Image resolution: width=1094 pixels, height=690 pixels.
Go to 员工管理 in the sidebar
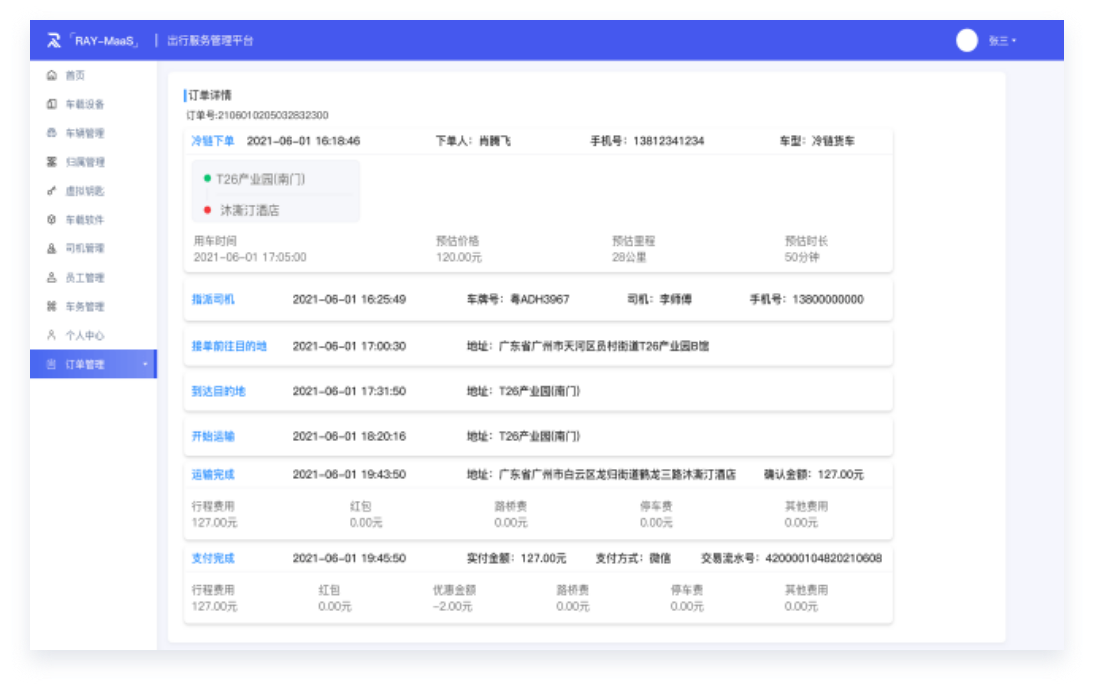(x=84, y=278)
